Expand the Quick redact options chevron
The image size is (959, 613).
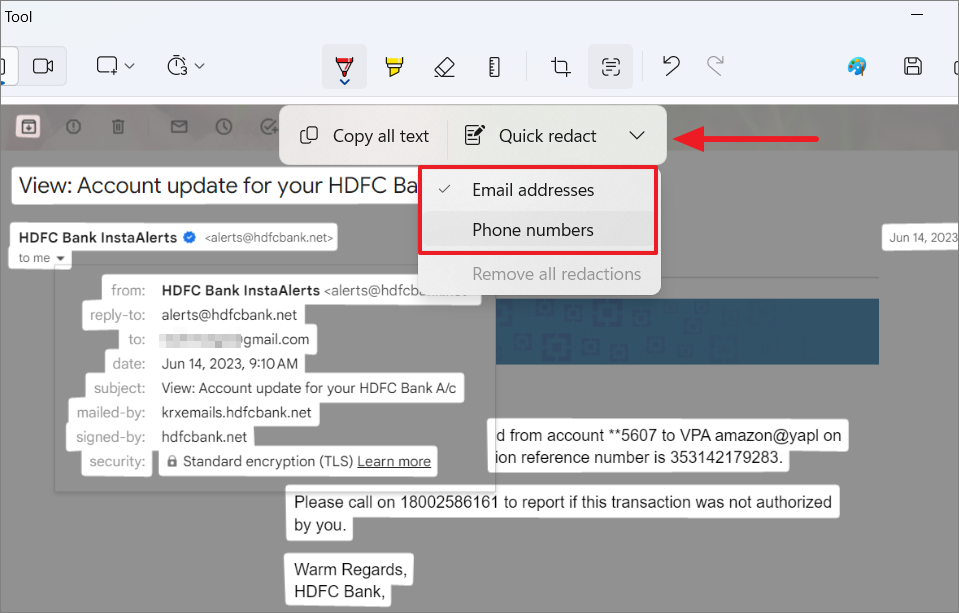(x=637, y=135)
